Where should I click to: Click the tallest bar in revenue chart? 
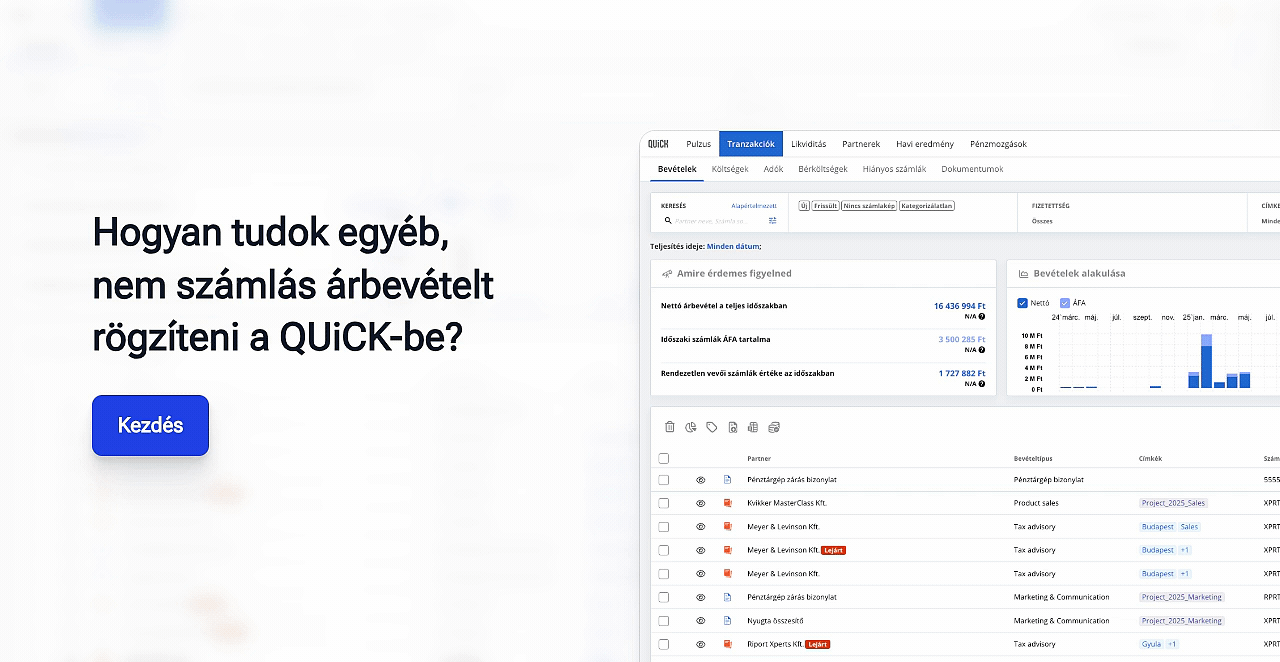[1206, 361]
